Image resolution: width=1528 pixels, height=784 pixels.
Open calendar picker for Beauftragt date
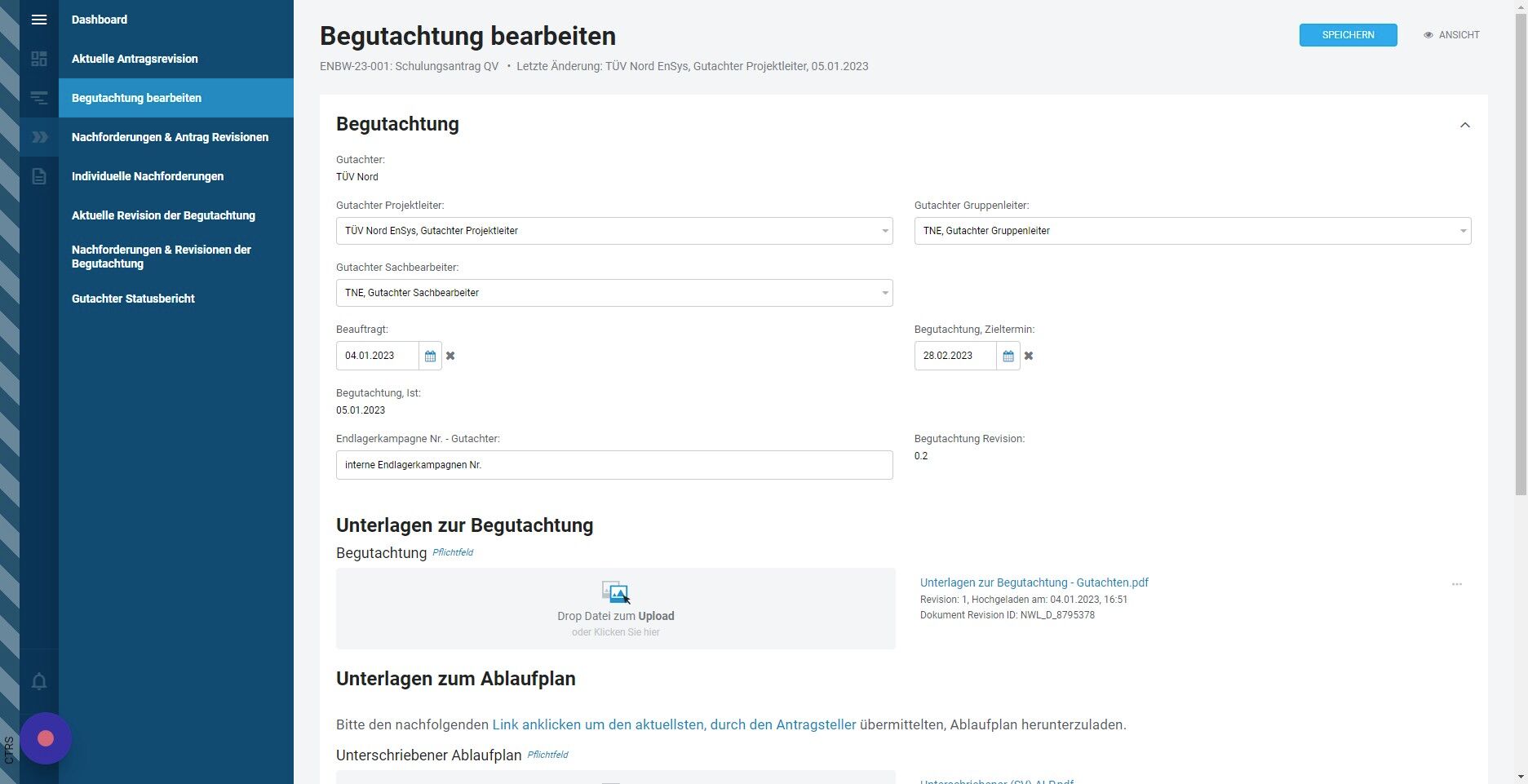(430, 356)
